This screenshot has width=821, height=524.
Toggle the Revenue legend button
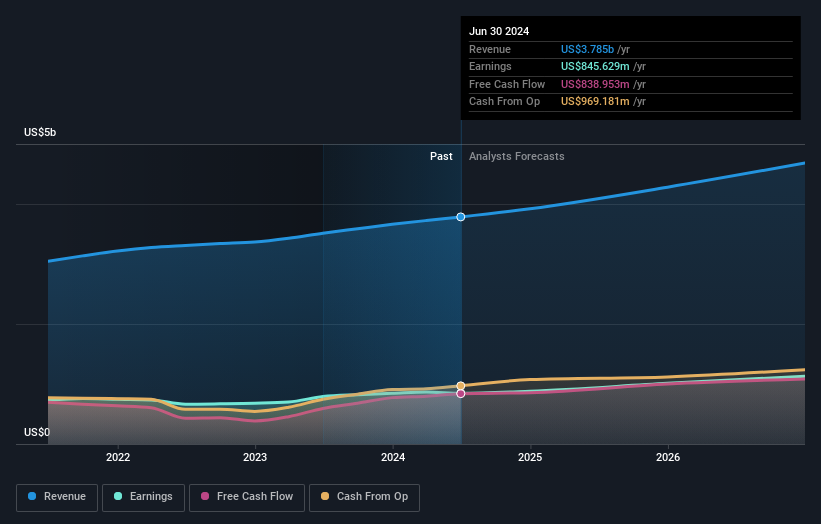[x=57, y=497]
